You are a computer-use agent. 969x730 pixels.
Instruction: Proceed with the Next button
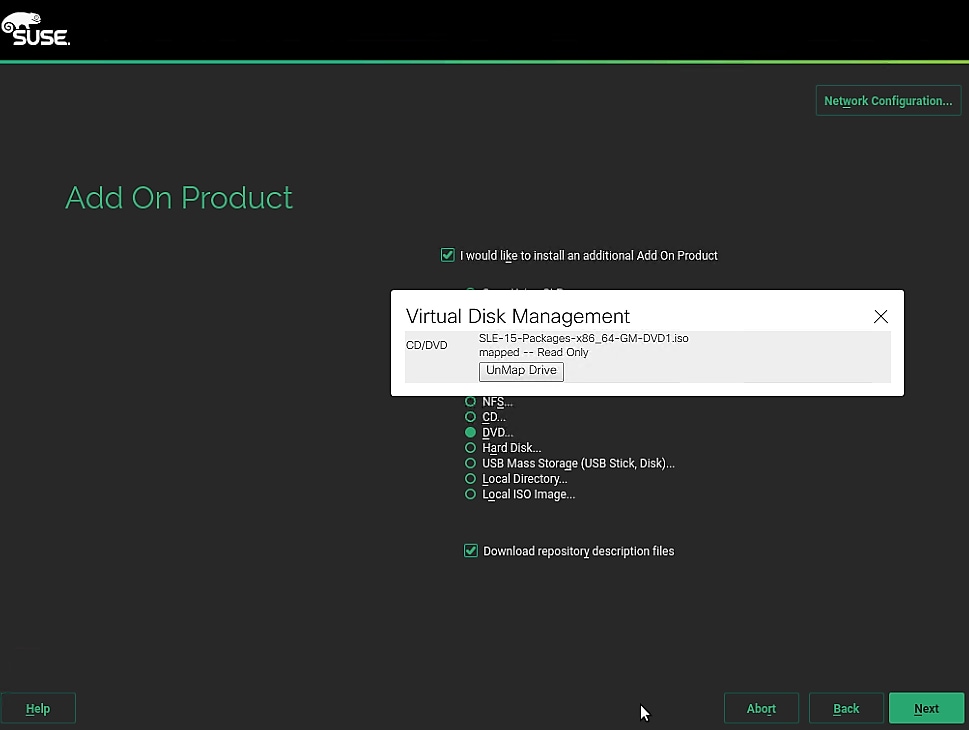tap(926, 708)
